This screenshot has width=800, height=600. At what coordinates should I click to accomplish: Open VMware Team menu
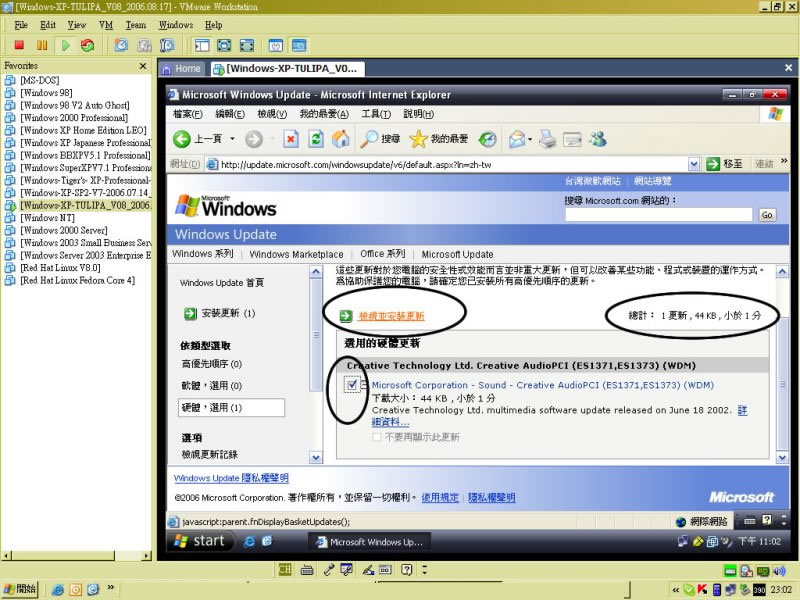[136, 25]
